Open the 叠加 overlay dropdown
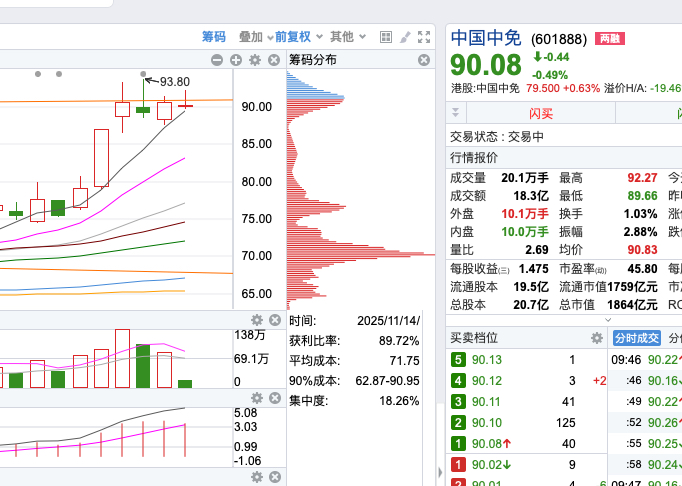This screenshot has width=682, height=486. click(256, 37)
